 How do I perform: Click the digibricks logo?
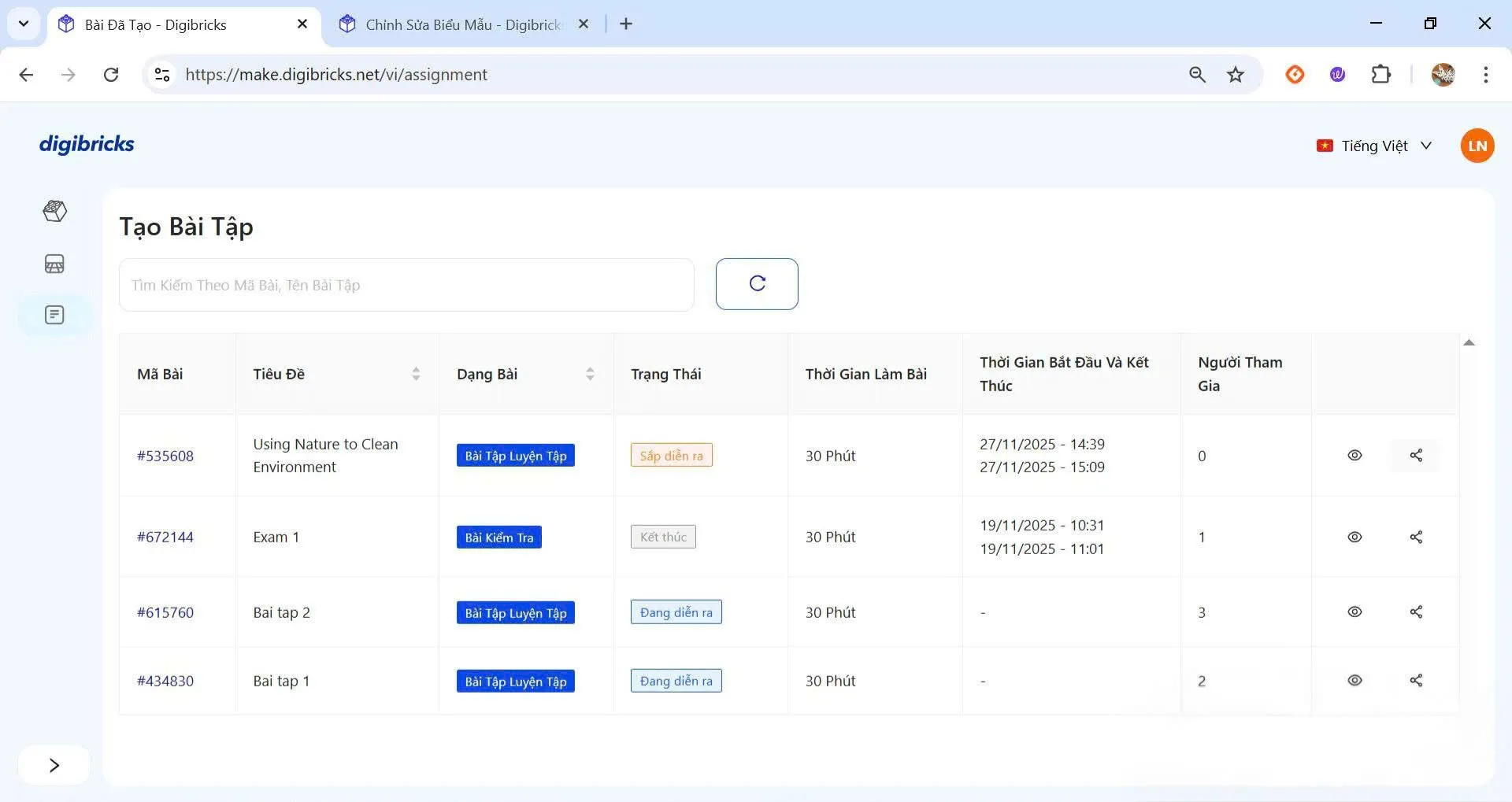(87, 144)
